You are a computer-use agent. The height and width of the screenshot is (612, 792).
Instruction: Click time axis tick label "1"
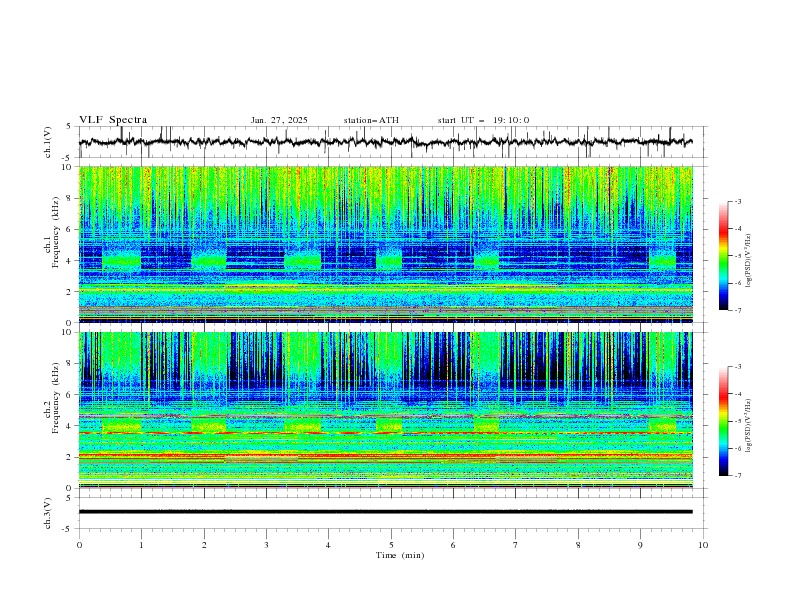point(141,545)
